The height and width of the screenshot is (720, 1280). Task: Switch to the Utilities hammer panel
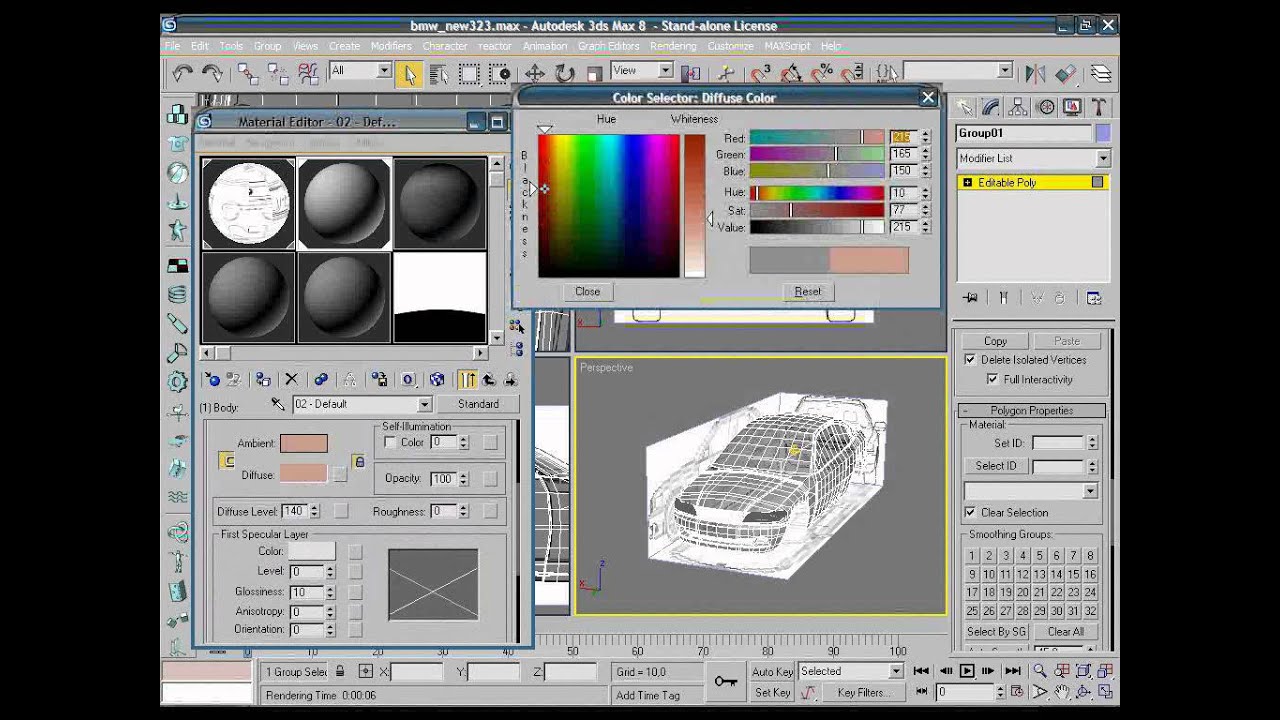(1099, 107)
